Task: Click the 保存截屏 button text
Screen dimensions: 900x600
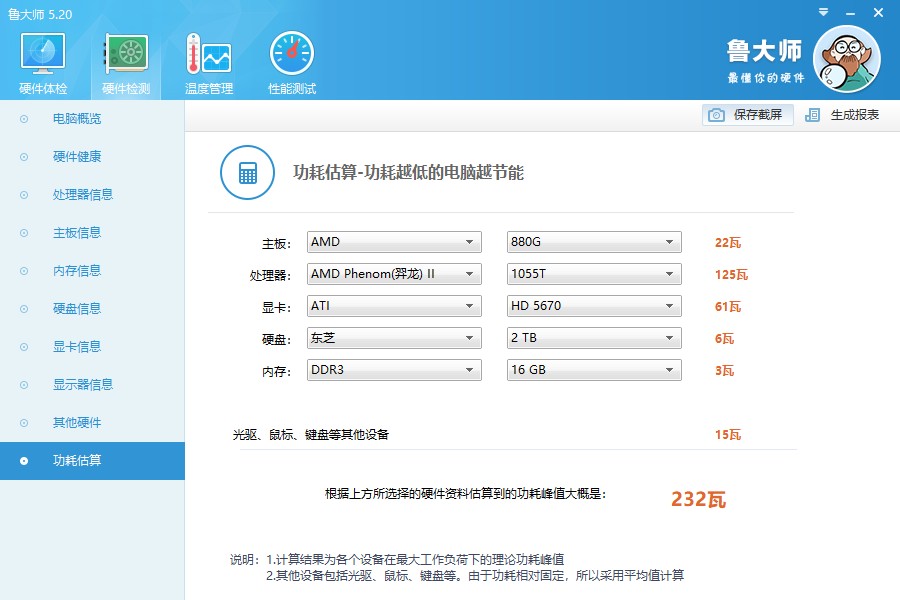Action: click(758, 115)
